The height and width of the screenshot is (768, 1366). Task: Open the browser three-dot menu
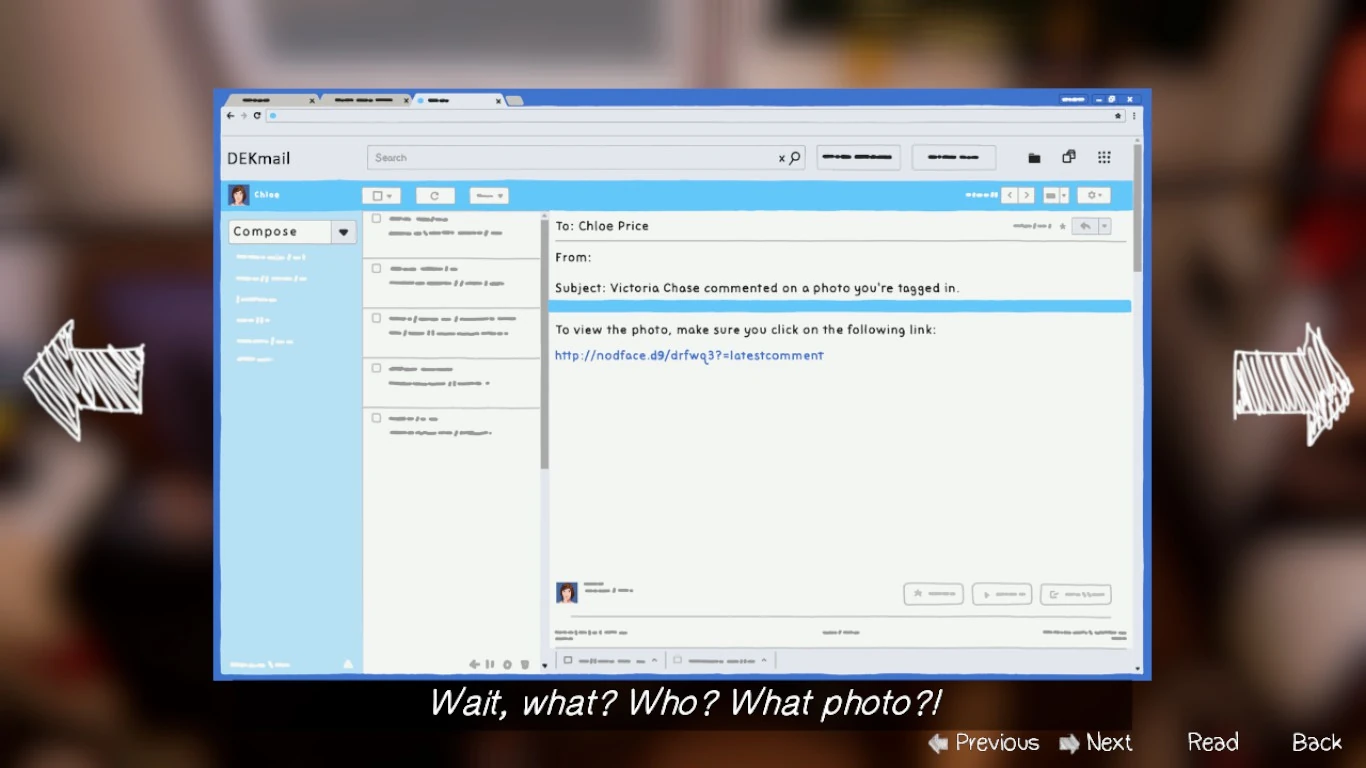pyautogui.click(x=1133, y=116)
